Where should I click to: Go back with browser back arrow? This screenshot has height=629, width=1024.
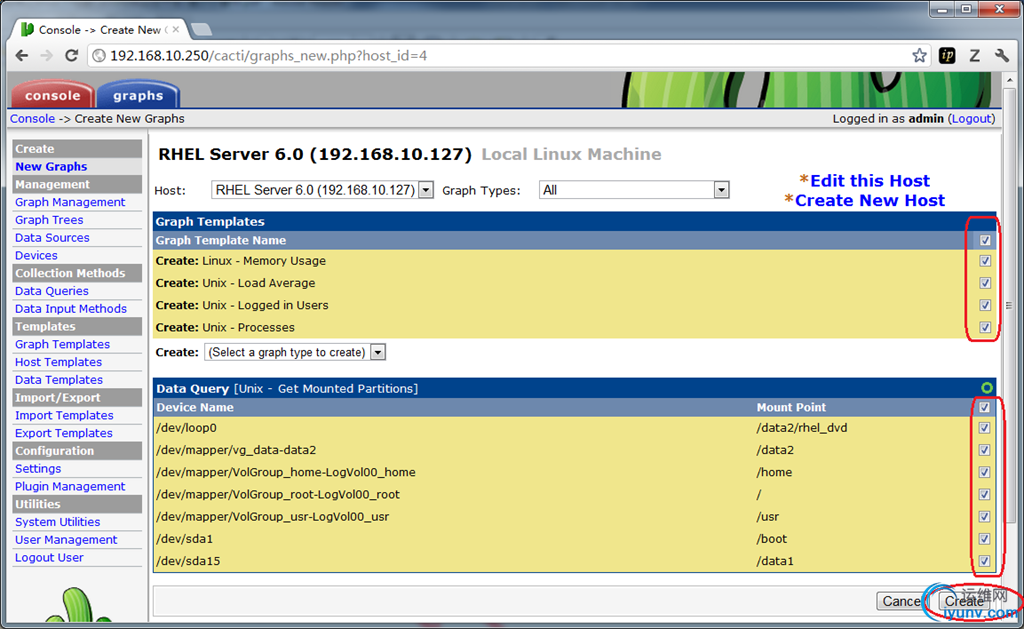22,56
